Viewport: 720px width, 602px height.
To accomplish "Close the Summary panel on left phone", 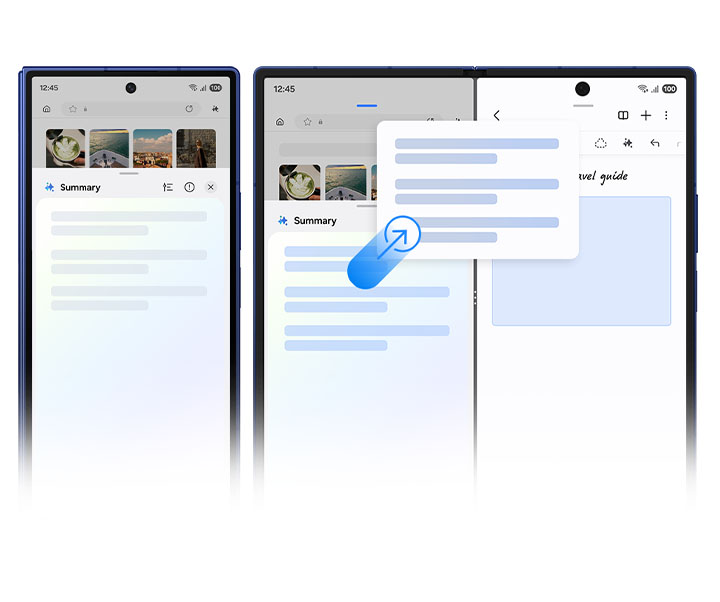I will click(211, 187).
